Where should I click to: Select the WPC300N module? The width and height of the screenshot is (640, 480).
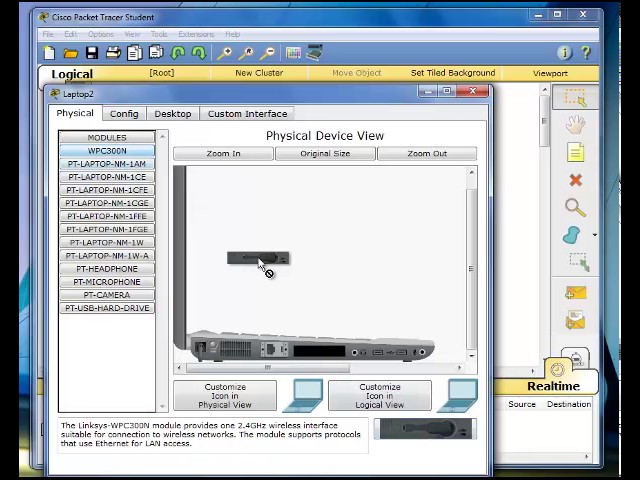(107, 151)
